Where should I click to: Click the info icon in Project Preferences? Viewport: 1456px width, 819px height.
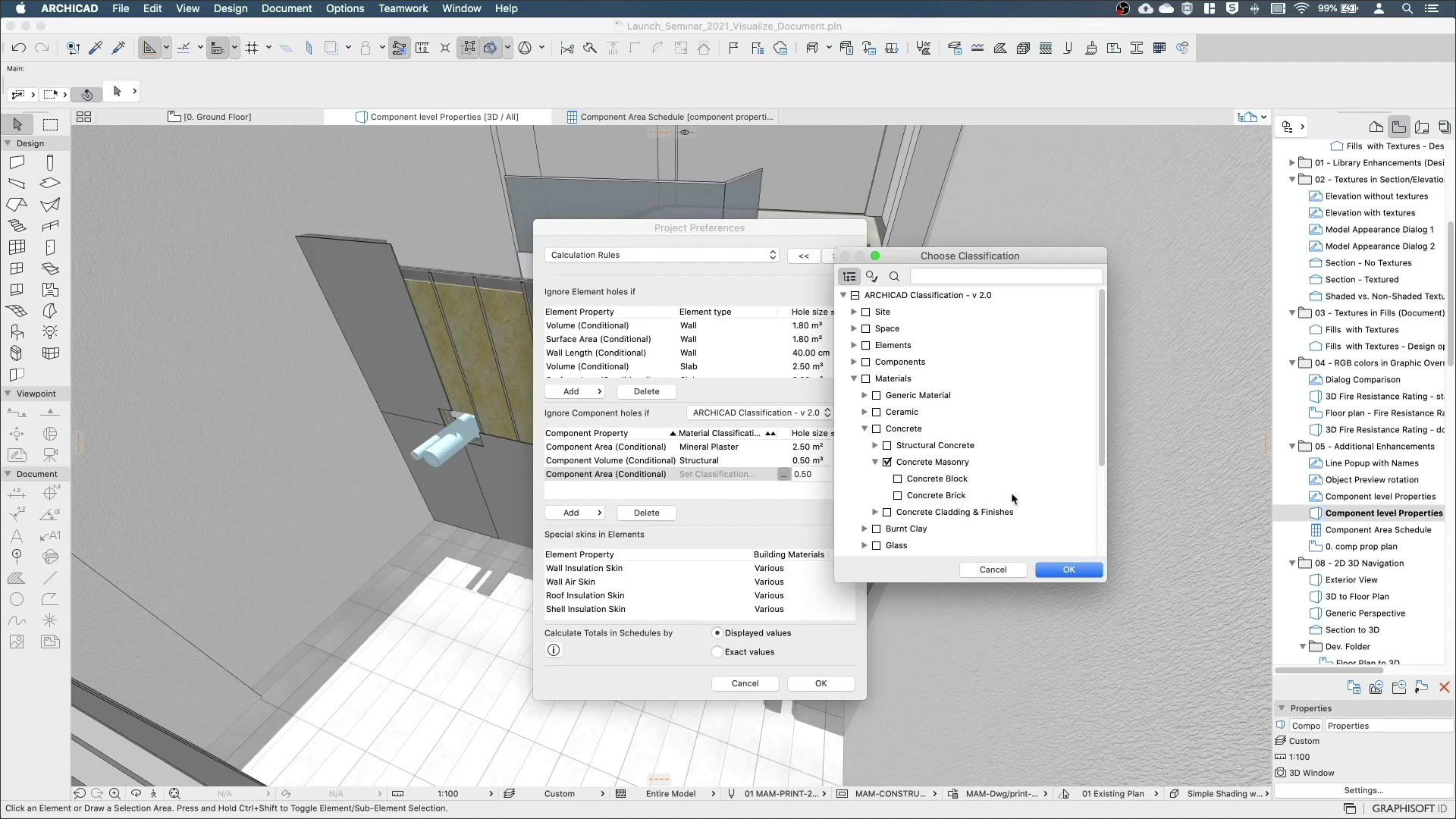(x=554, y=650)
